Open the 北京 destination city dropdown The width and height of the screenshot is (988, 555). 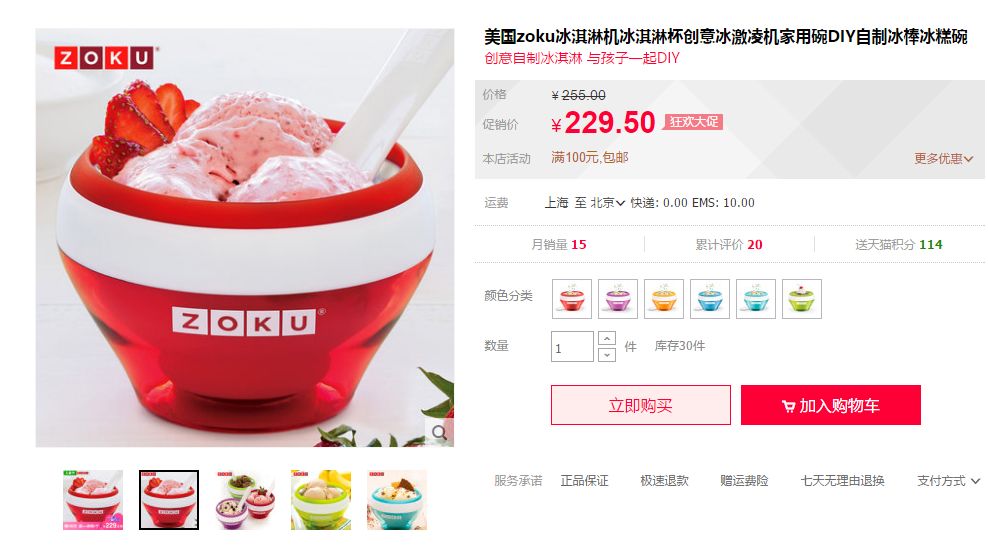click(607, 203)
